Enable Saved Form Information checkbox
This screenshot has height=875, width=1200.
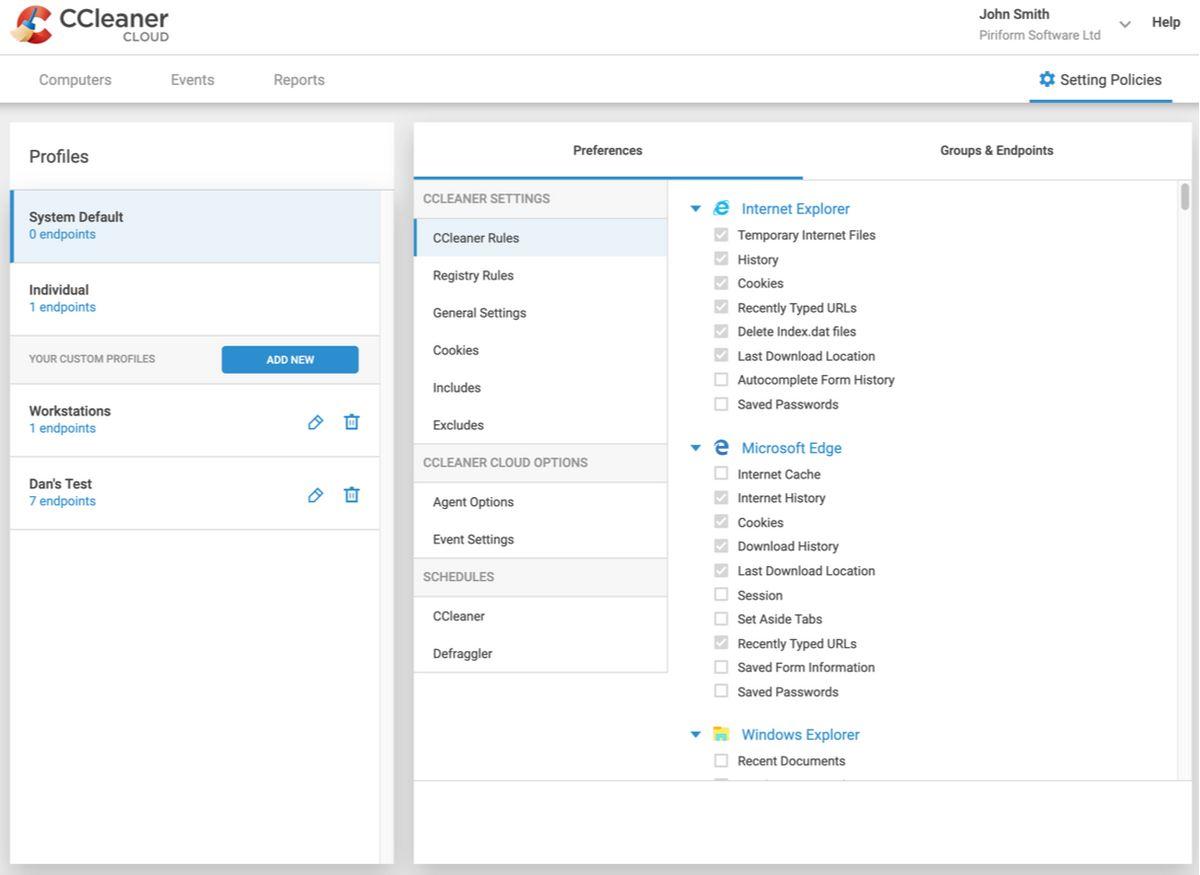[x=721, y=667]
